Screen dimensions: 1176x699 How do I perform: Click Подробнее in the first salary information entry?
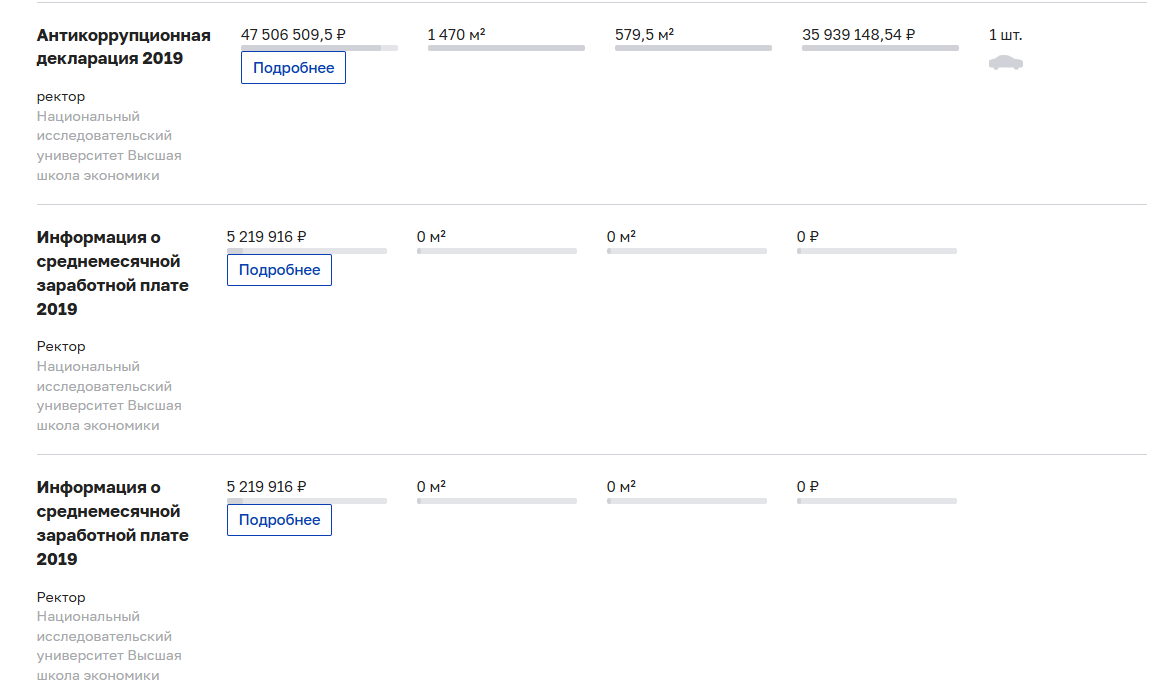tap(279, 270)
